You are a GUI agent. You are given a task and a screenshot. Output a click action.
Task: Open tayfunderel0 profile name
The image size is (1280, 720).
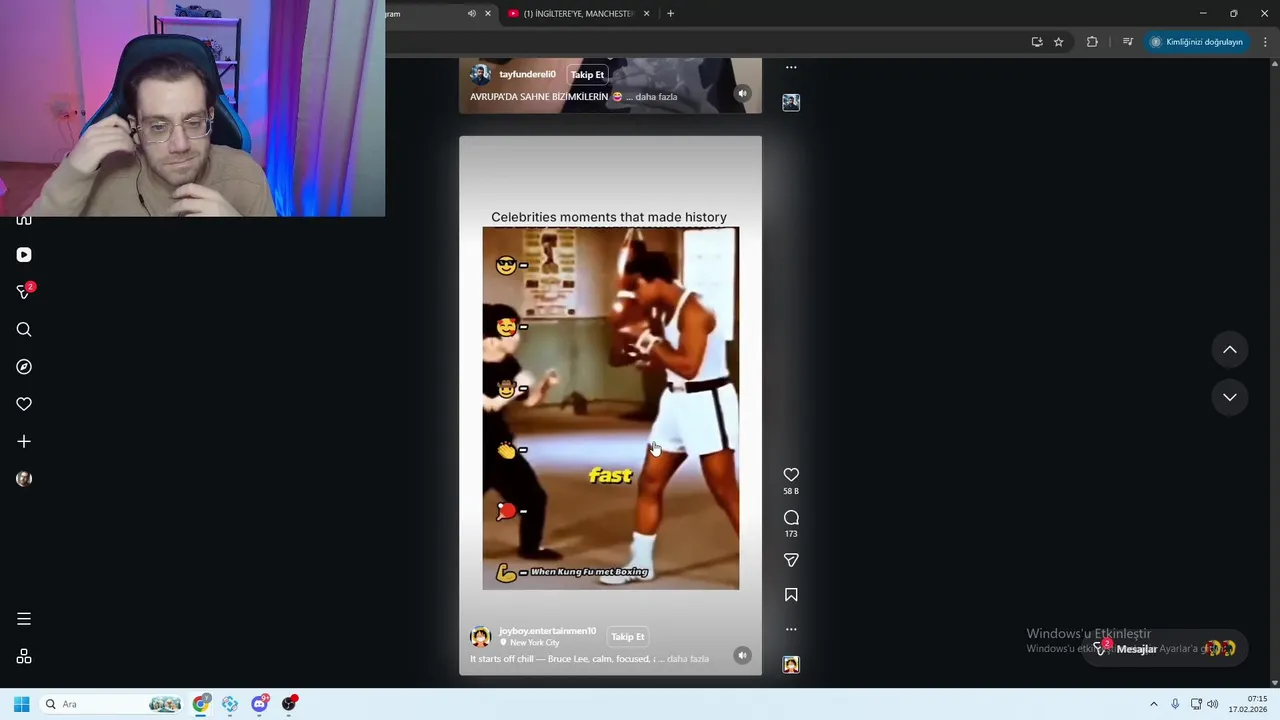coord(527,75)
